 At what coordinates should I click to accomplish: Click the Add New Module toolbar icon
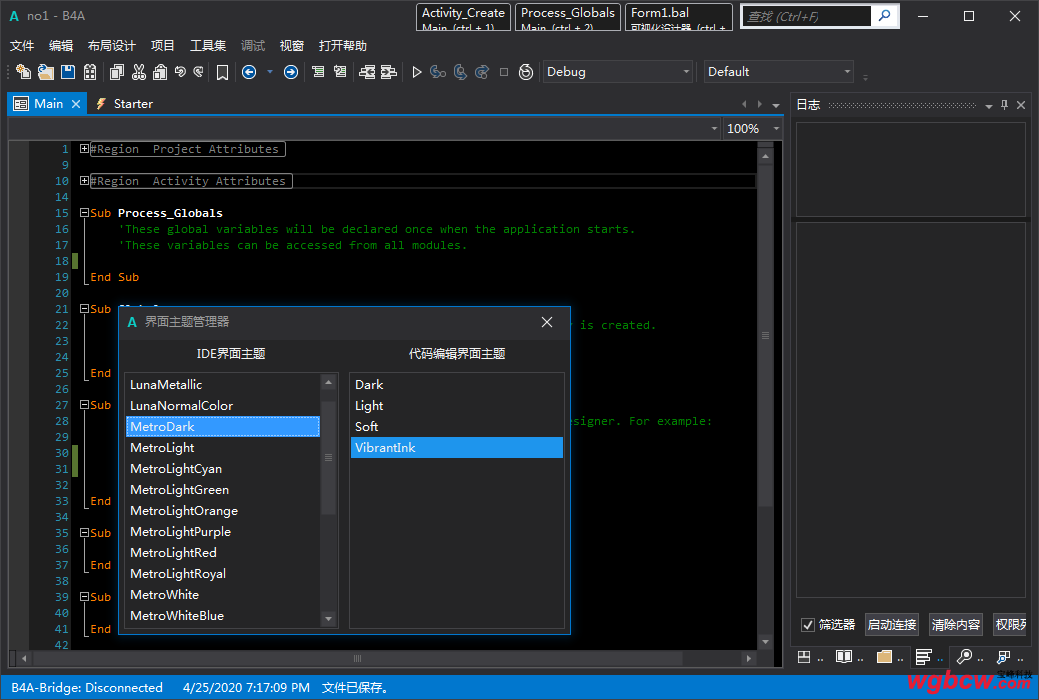(24, 72)
